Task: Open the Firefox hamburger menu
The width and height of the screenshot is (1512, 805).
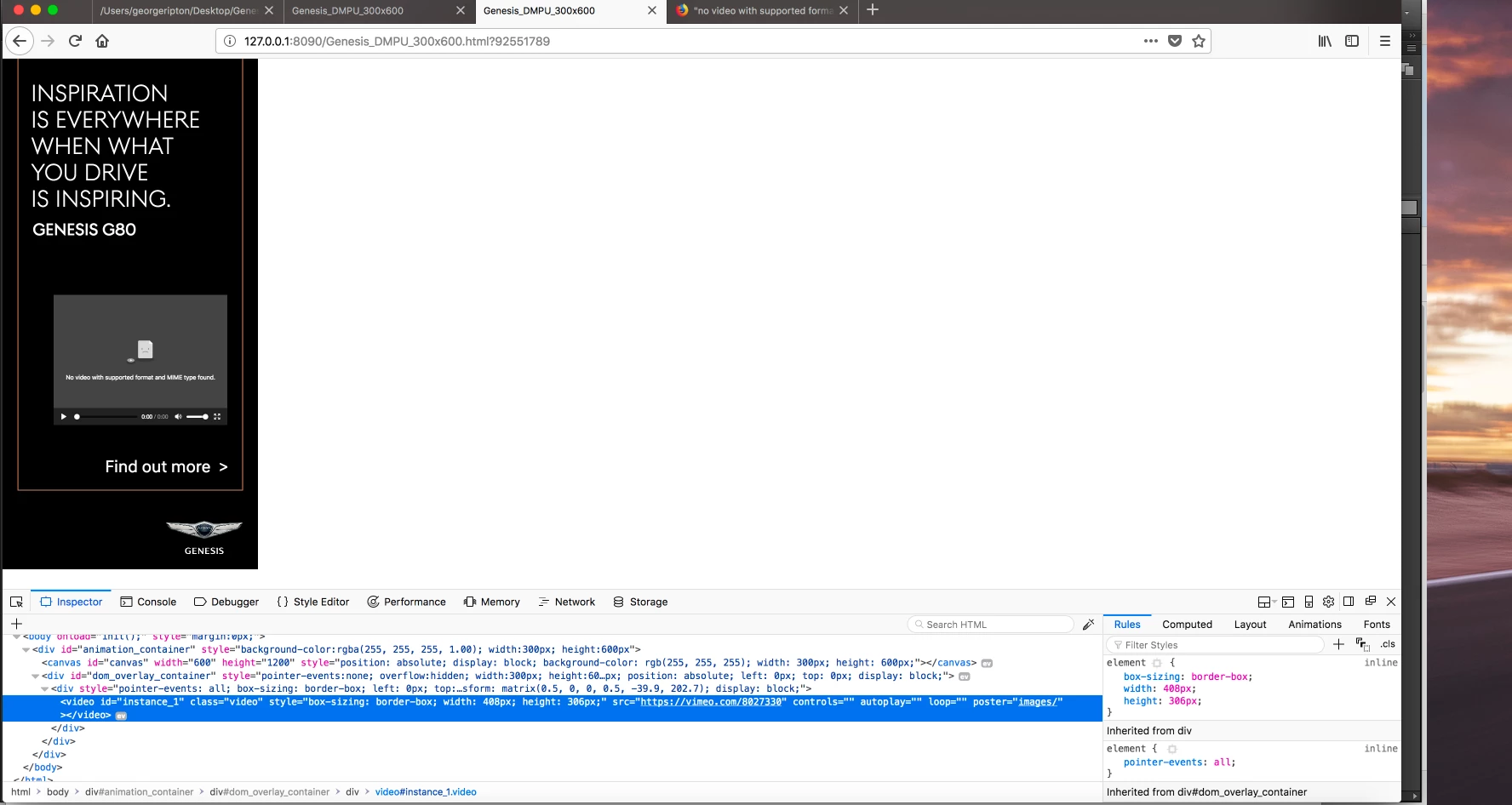Action: click(x=1385, y=41)
